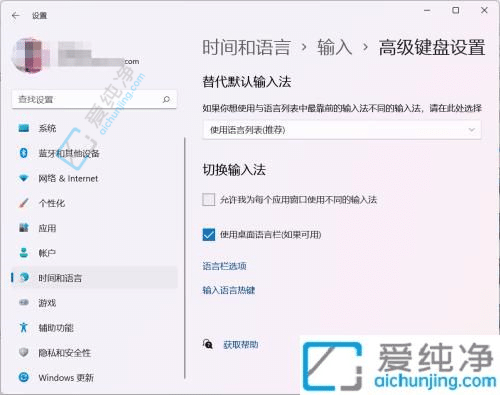Image resolution: width=500 pixels, height=395 pixels.
Task: Open the 语言栏选项 link
Action: (224, 266)
